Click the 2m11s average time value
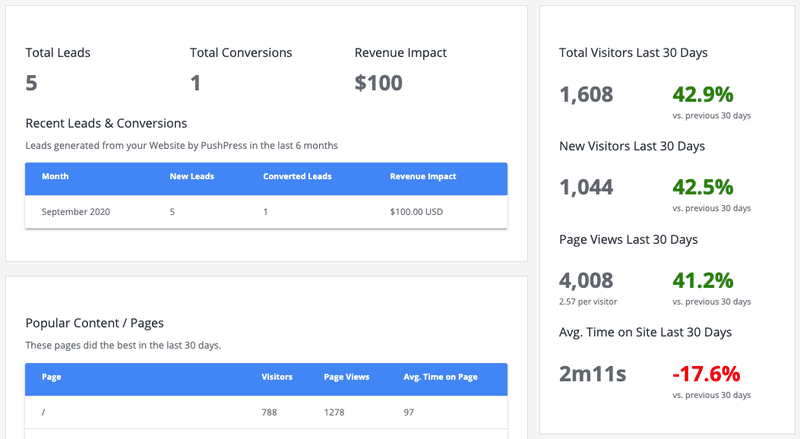The height and width of the screenshot is (439, 800). [592, 374]
